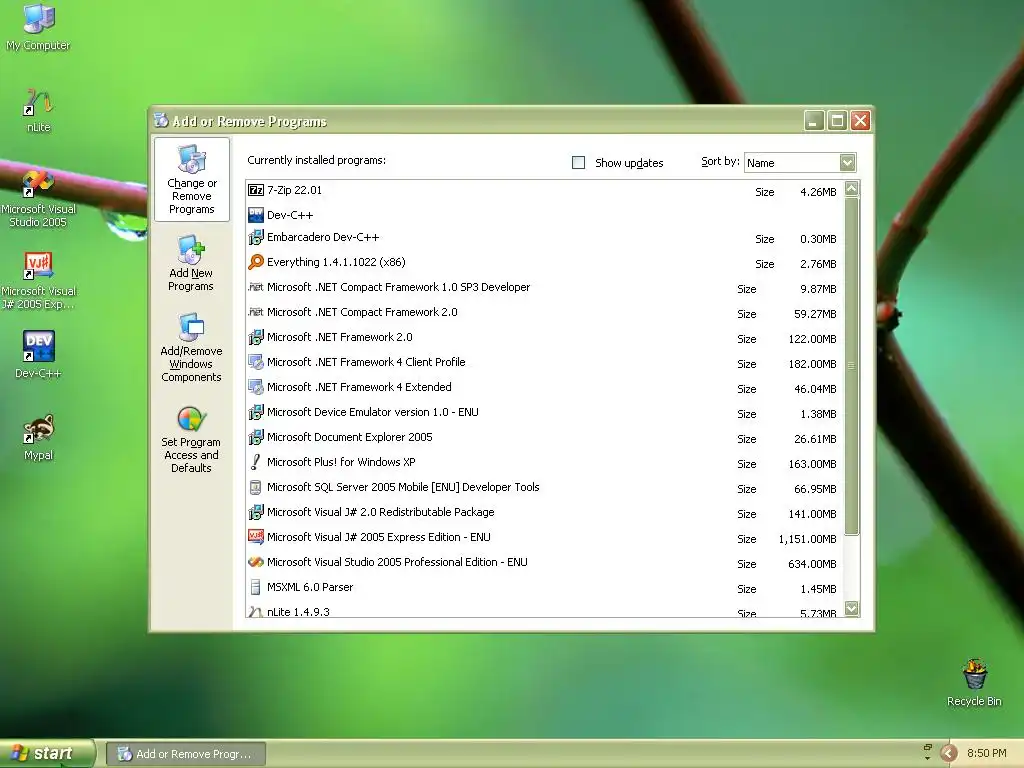Viewport: 1024px width, 768px height.
Task: Click the system tray expand arrow
Action: [x=948, y=754]
